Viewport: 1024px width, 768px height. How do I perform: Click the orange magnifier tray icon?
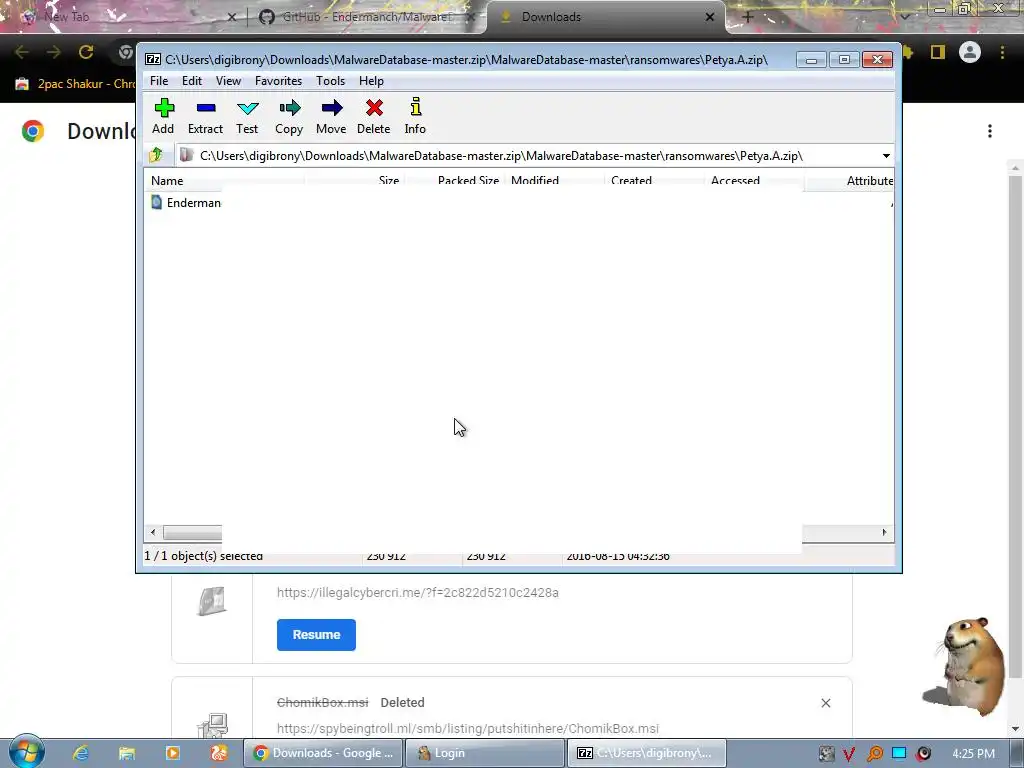(x=874, y=754)
